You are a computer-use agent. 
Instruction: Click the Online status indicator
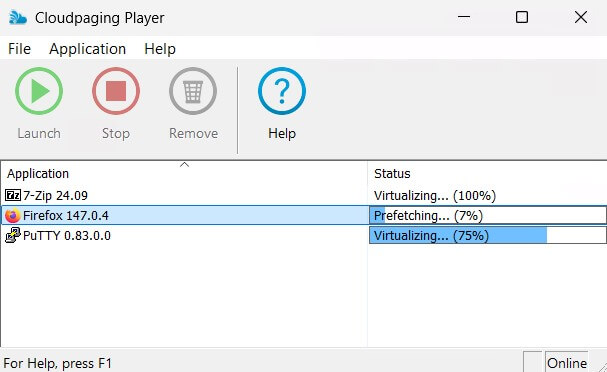[x=567, y=363]
